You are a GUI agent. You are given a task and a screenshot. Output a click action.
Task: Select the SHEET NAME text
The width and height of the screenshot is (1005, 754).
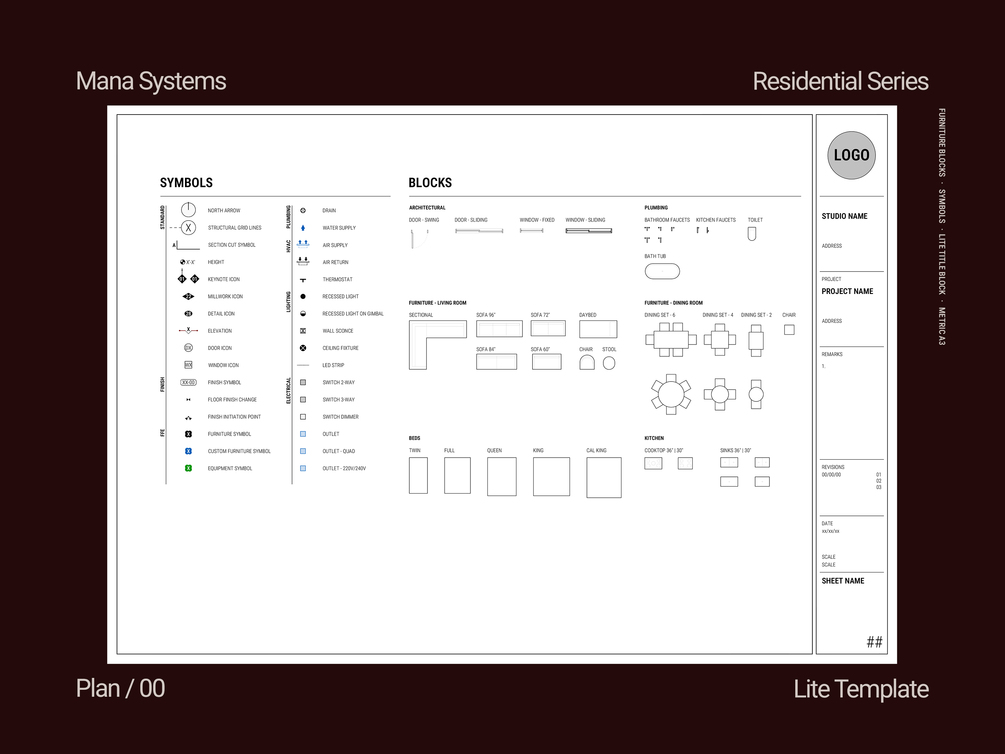click(843, 581)
